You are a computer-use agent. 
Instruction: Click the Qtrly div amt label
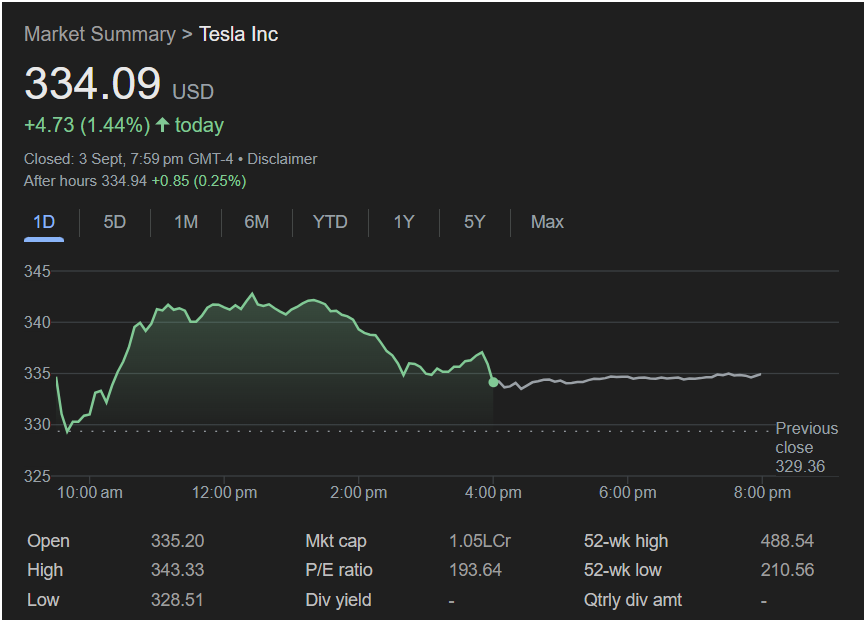[633, 600]
